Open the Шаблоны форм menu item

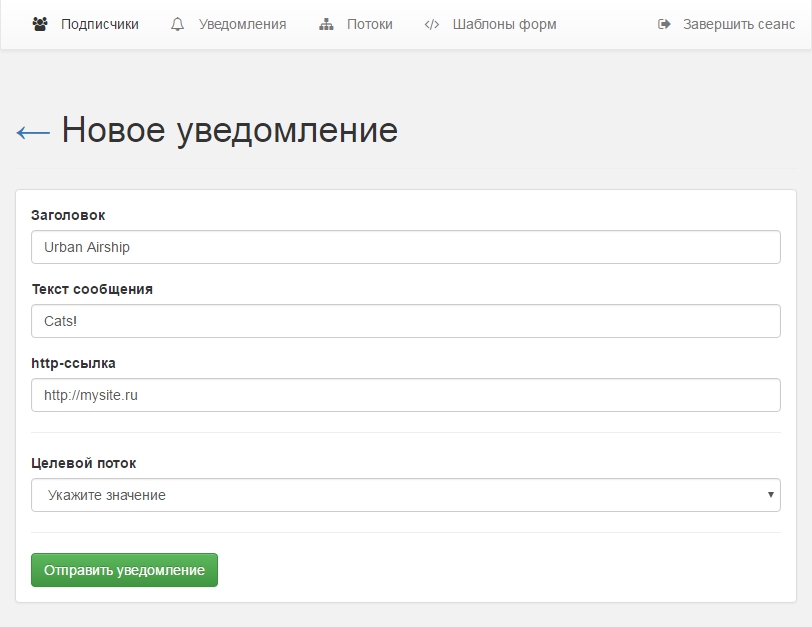pyautogui.click(x=504, y=24)
